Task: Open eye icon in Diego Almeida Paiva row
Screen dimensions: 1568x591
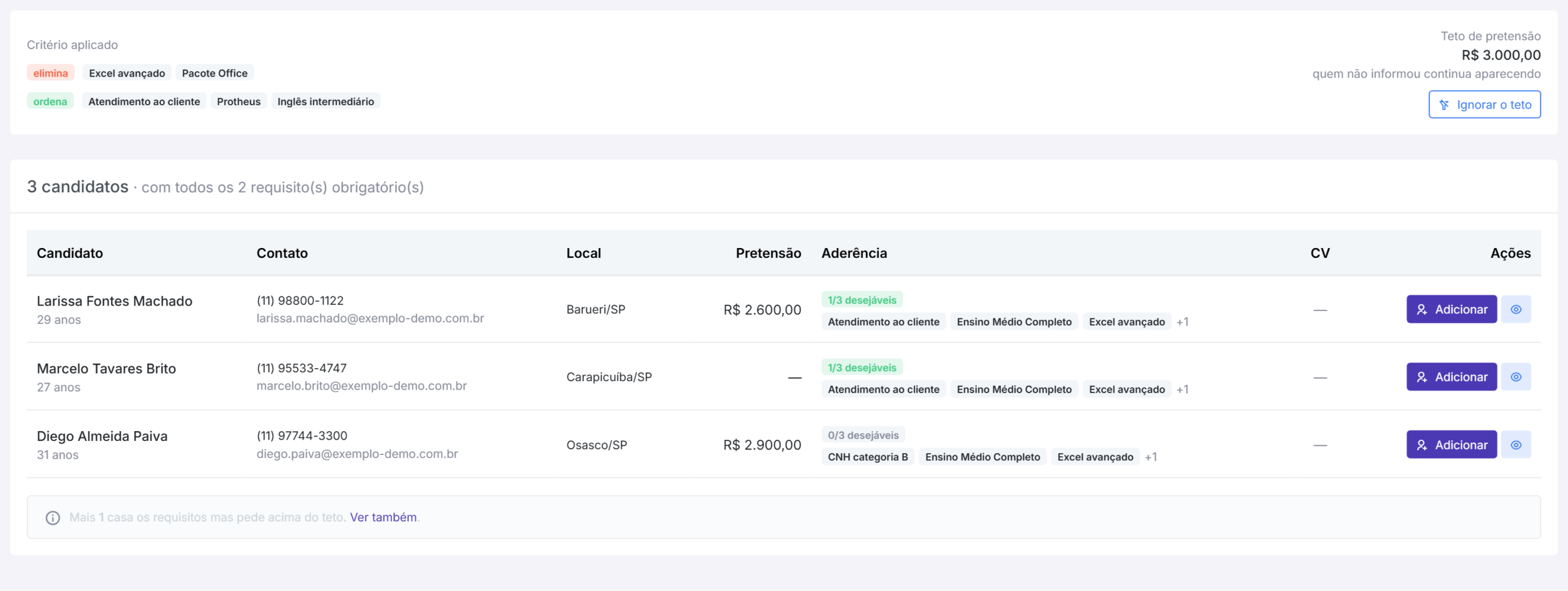Action: 1516,445
